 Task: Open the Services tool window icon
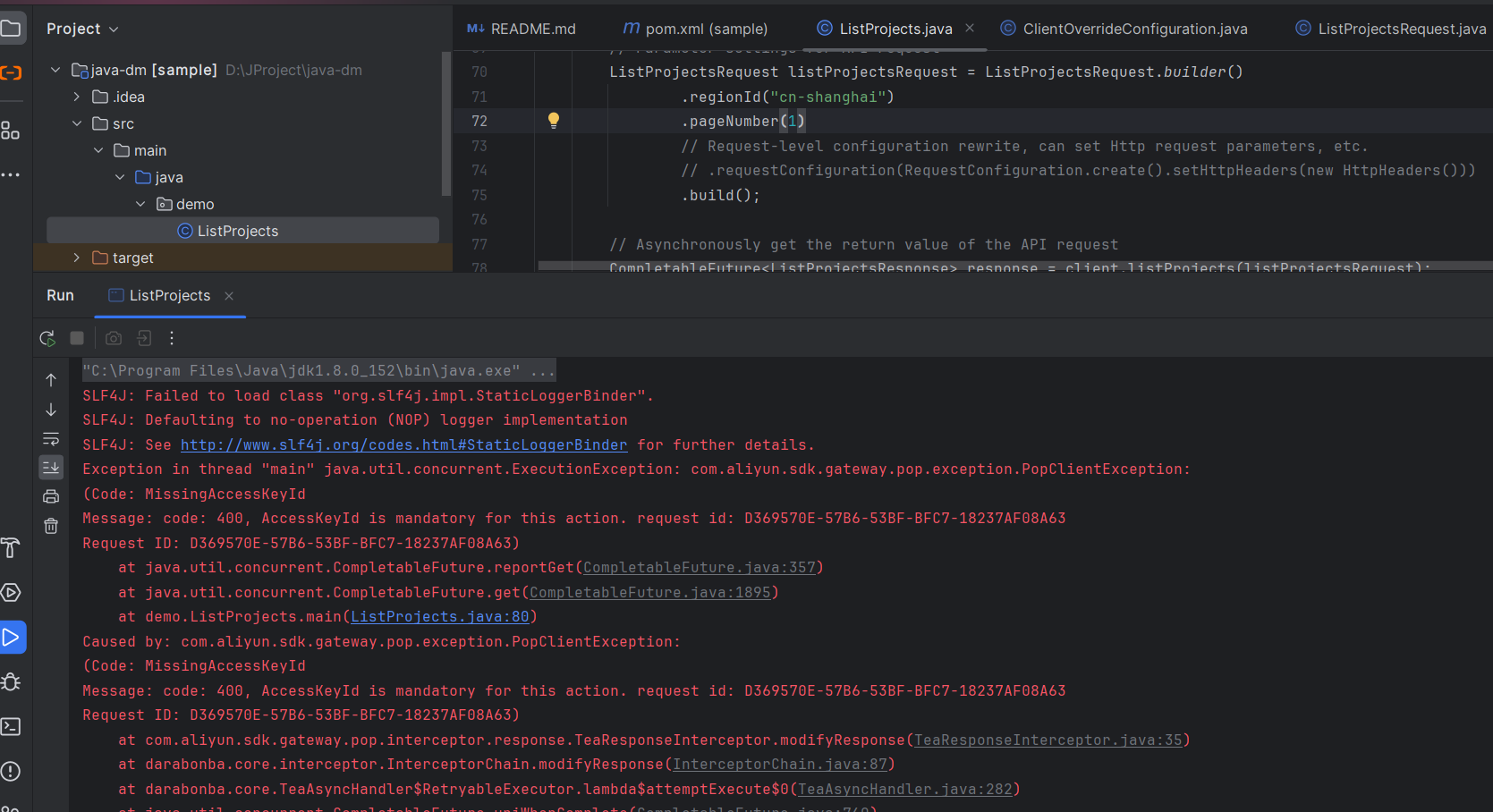coord(11,593)
